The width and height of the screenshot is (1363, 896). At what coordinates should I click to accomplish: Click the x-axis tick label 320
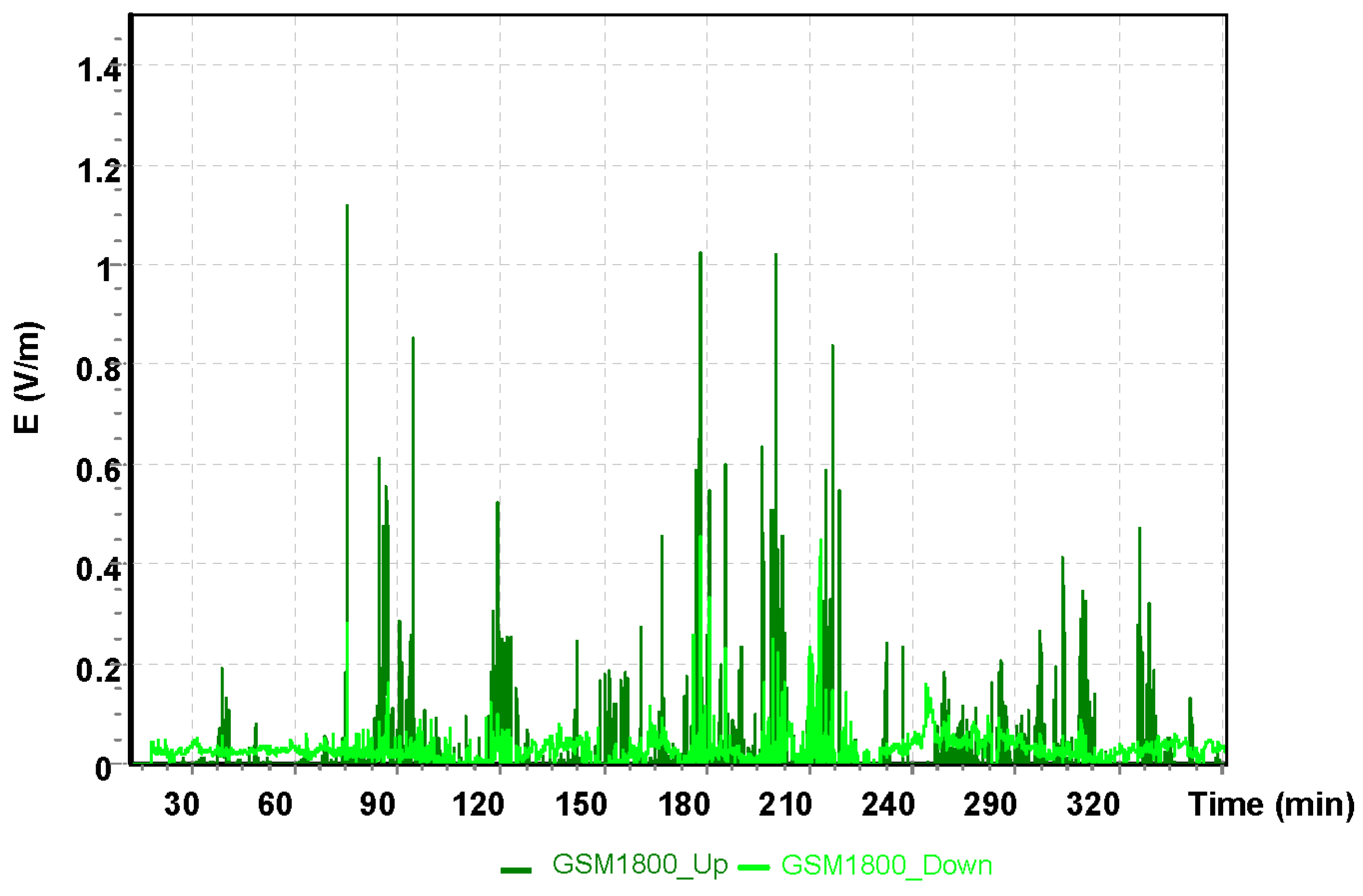pos(1093,805)
